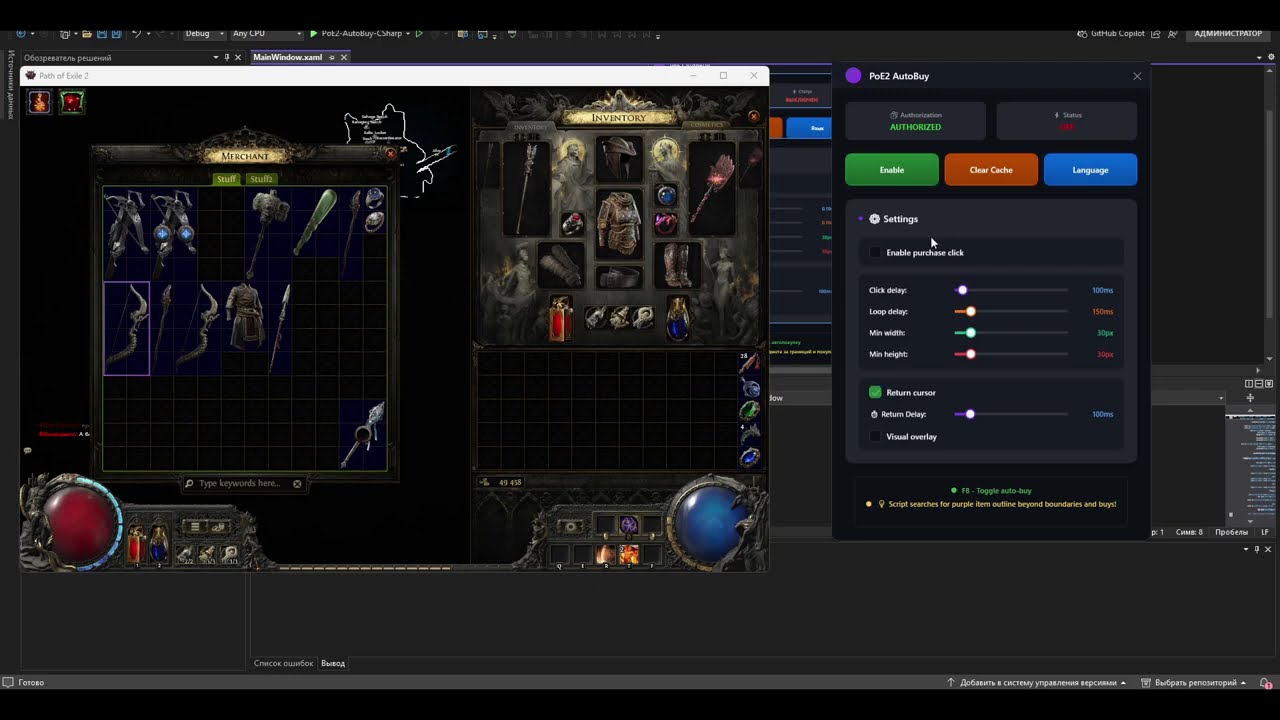The width and height of the screenshot is (1280, 720).
Task: Close the PoE2 AutoBuy window
Action: click(1137, 76)
